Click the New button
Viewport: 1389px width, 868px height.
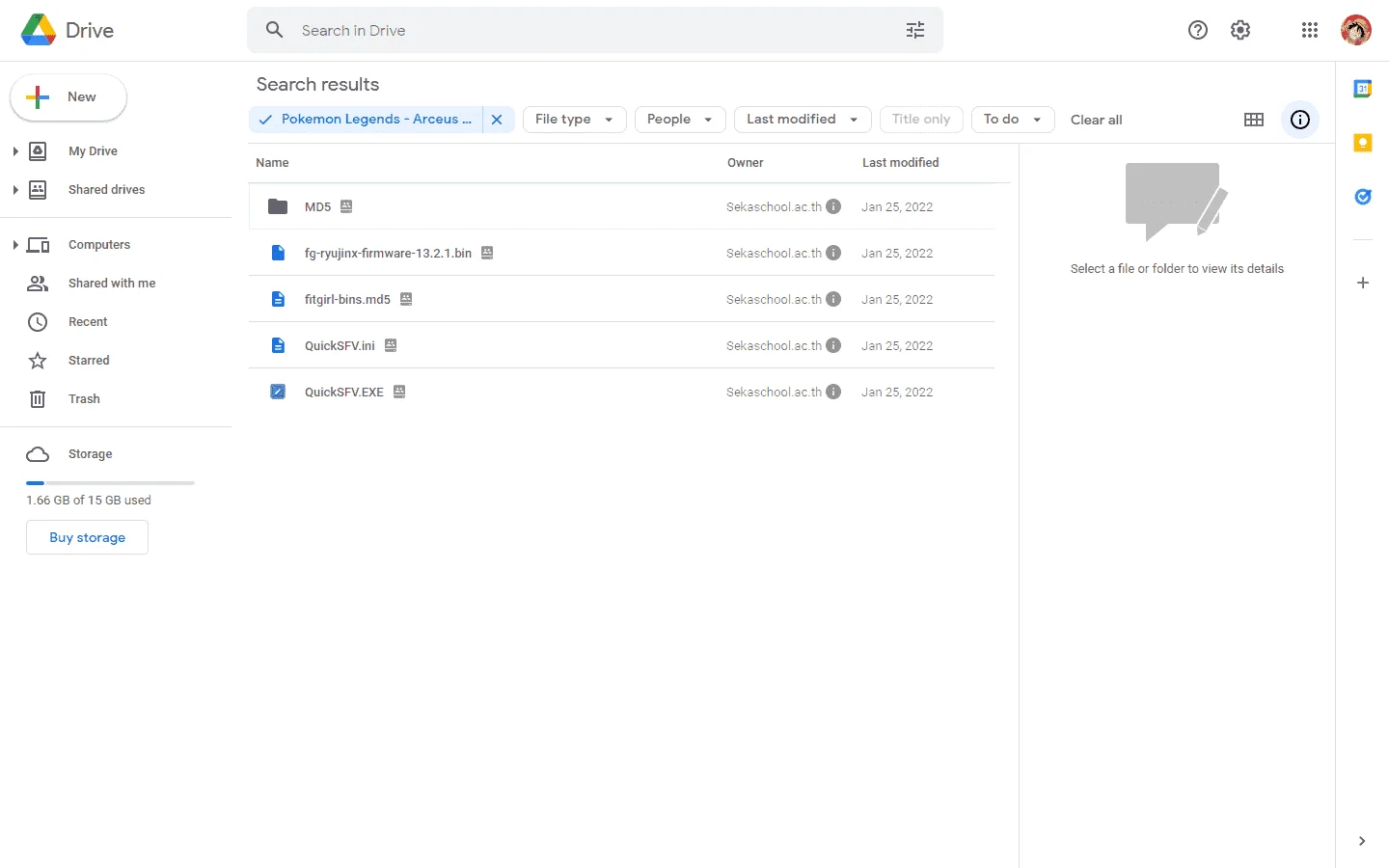click(x=68, y=97)
